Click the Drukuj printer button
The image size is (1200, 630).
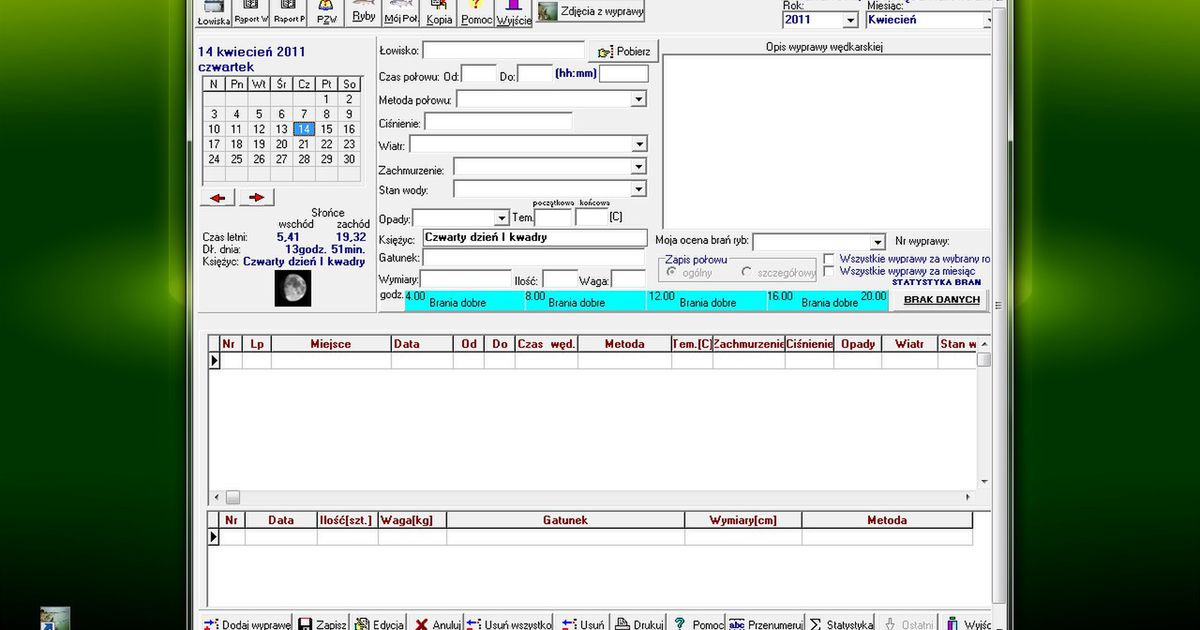(640, 624)
